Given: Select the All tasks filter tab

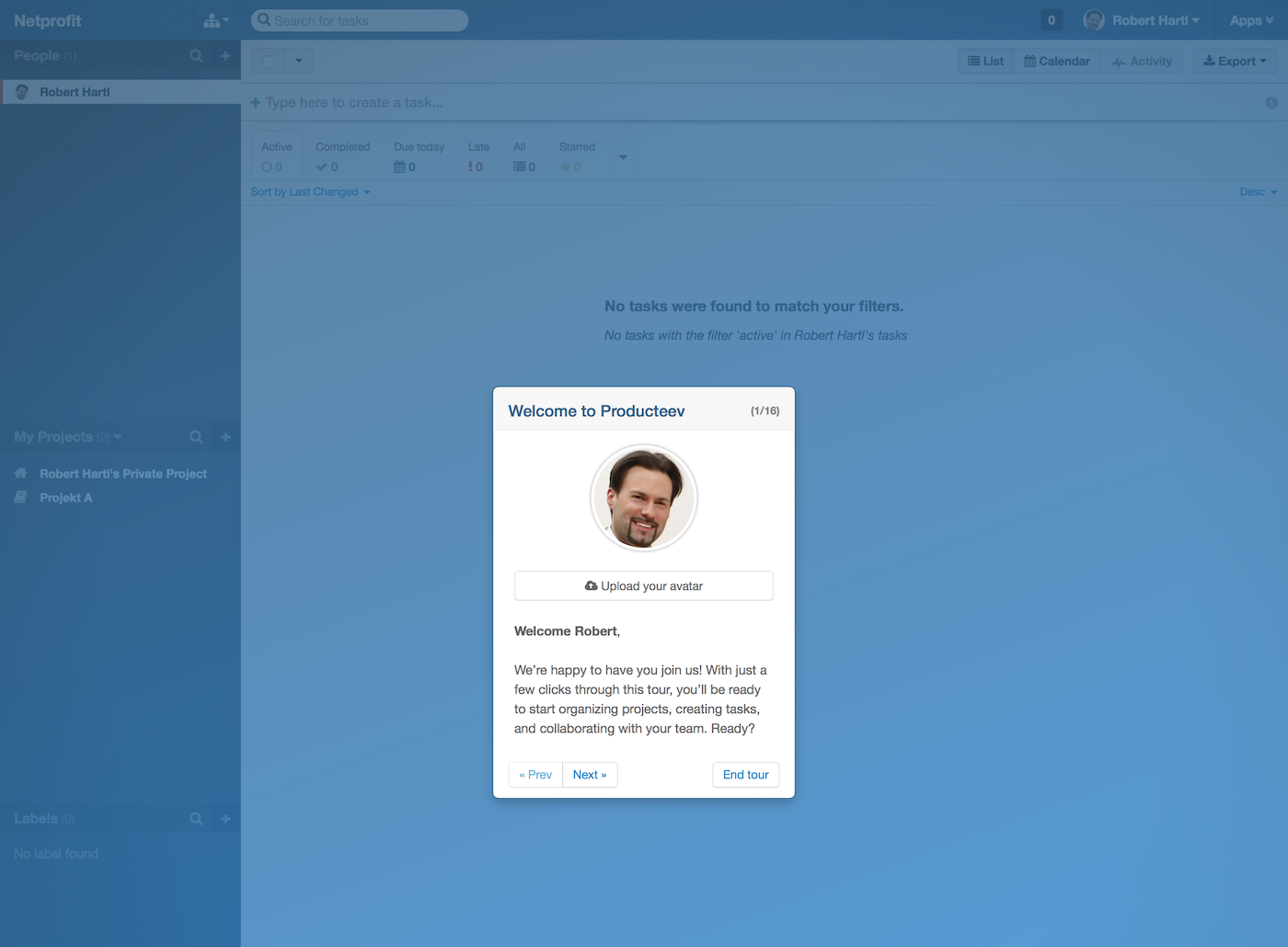Looking at the screenshot, I should coord(523,156).
